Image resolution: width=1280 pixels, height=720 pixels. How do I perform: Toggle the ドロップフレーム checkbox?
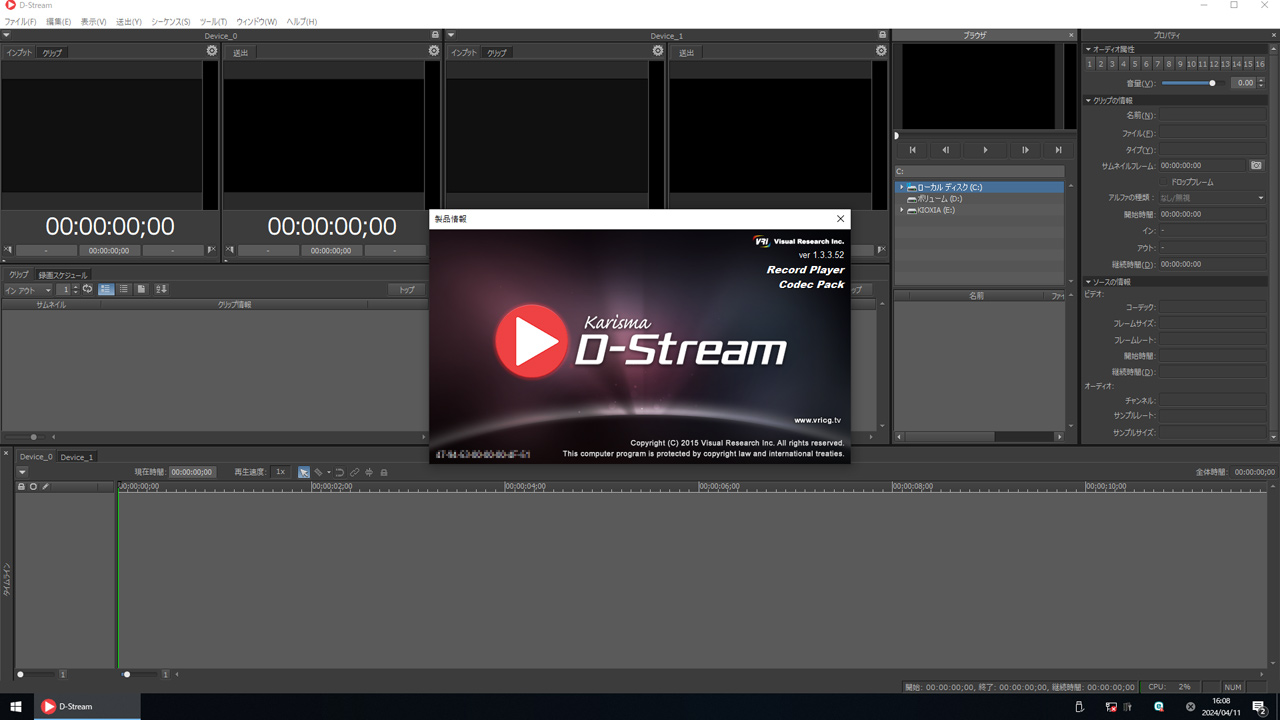[1164, 182]
